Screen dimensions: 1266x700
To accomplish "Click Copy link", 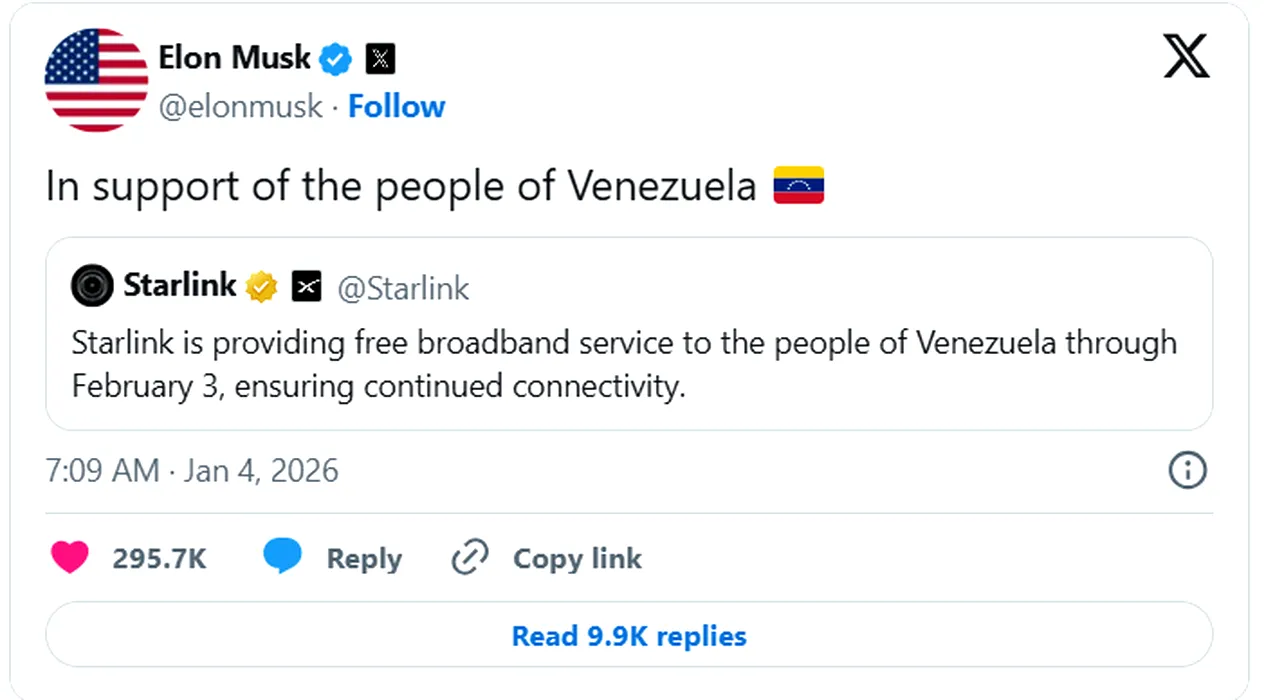I will (576, 558).
